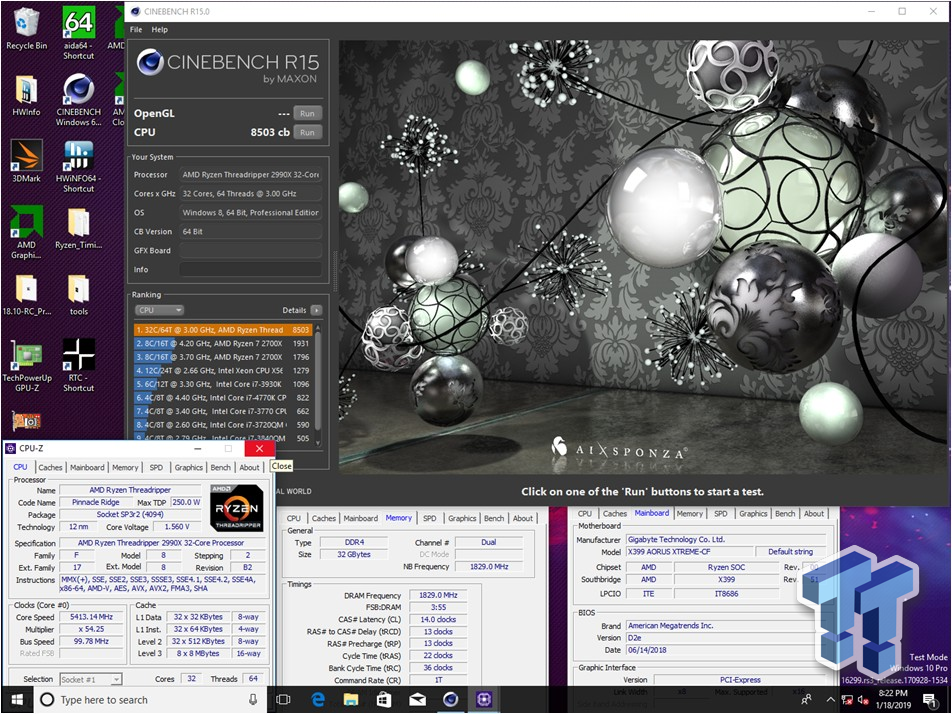Open the CPU ranking type dropdown
Image resolution: width=952 pixels, height=714 pixels.
159,310
